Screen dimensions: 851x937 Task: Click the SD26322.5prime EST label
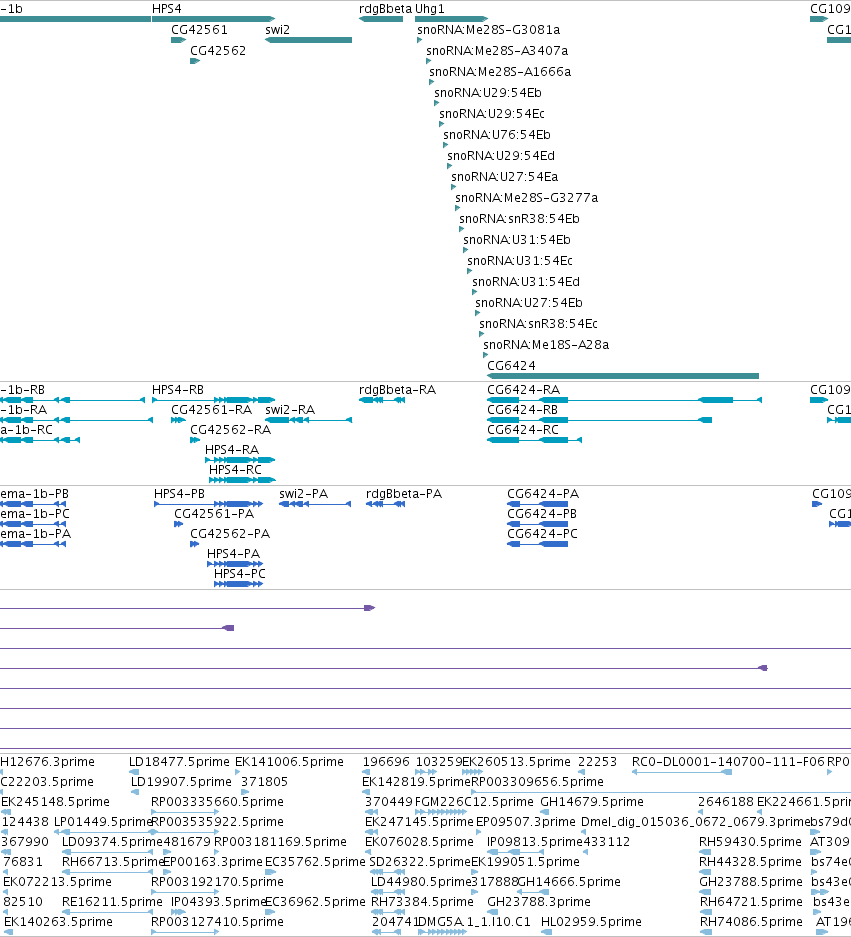[x=420, y=862]
